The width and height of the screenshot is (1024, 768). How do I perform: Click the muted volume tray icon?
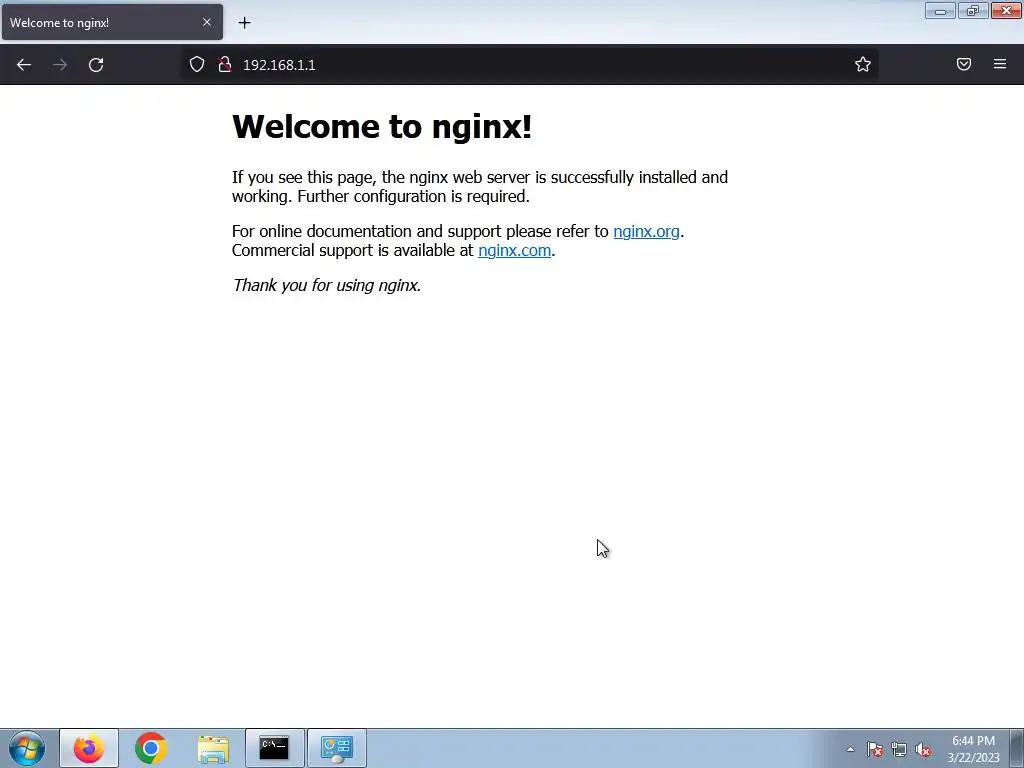click(923, 749)
